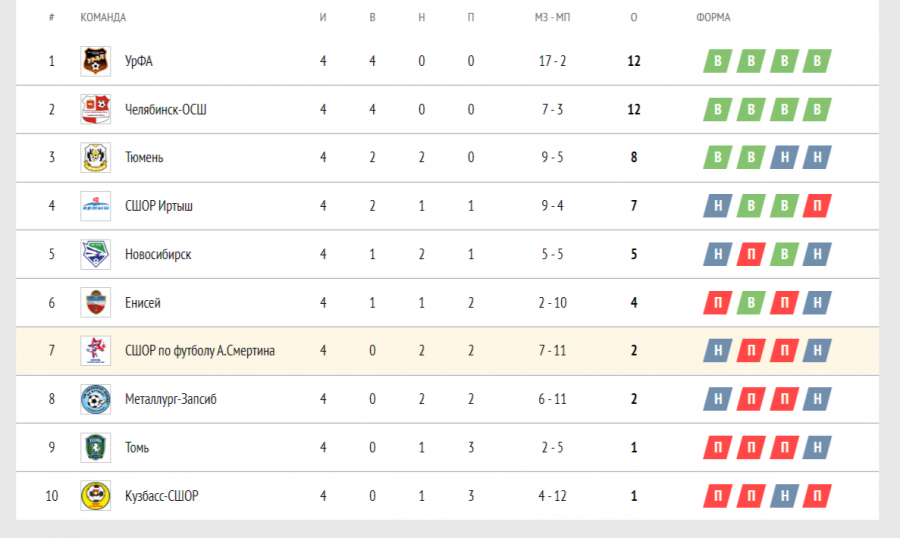Click Кузбасс-СШОР's gray Н form badge
Screen dimensions: 900x538
pos(784,496)
